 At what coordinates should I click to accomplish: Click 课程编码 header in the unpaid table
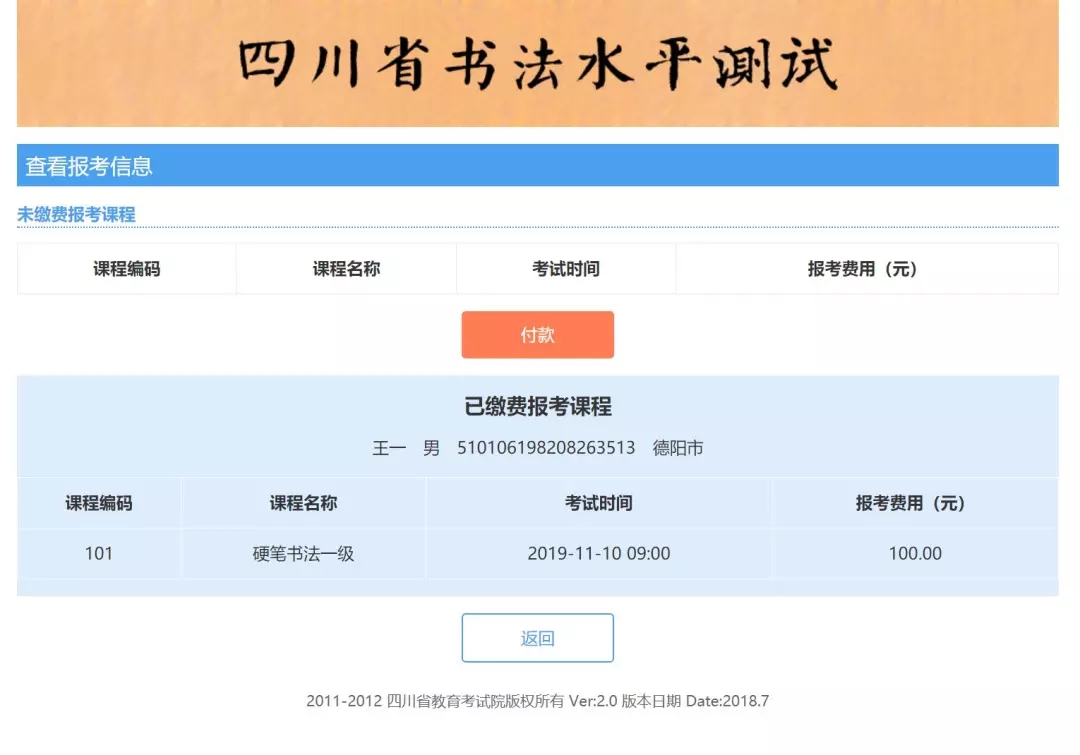tap(127, 269)
